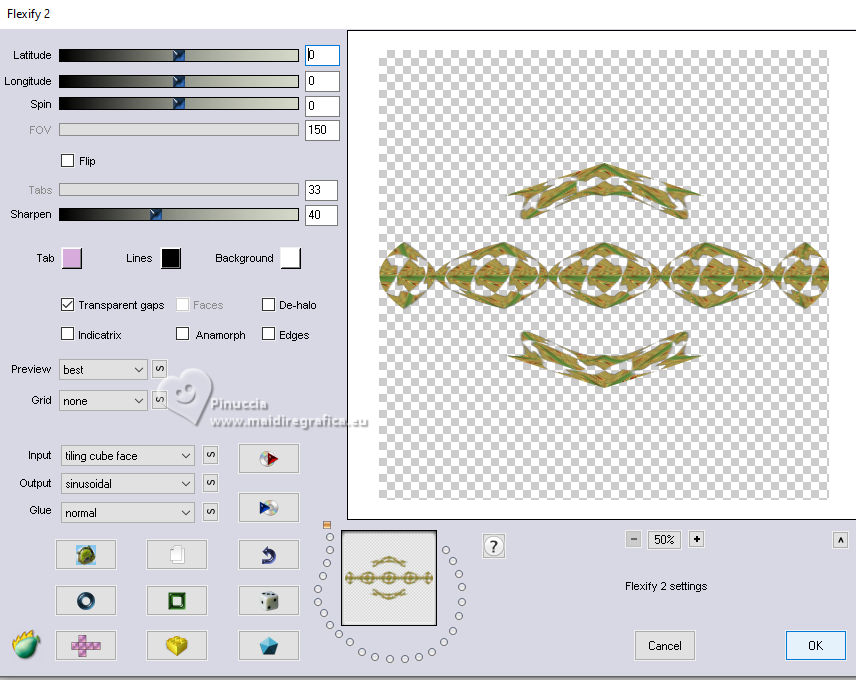Click the dice randomize button
The image size is (856, 680).
point(269,600)
